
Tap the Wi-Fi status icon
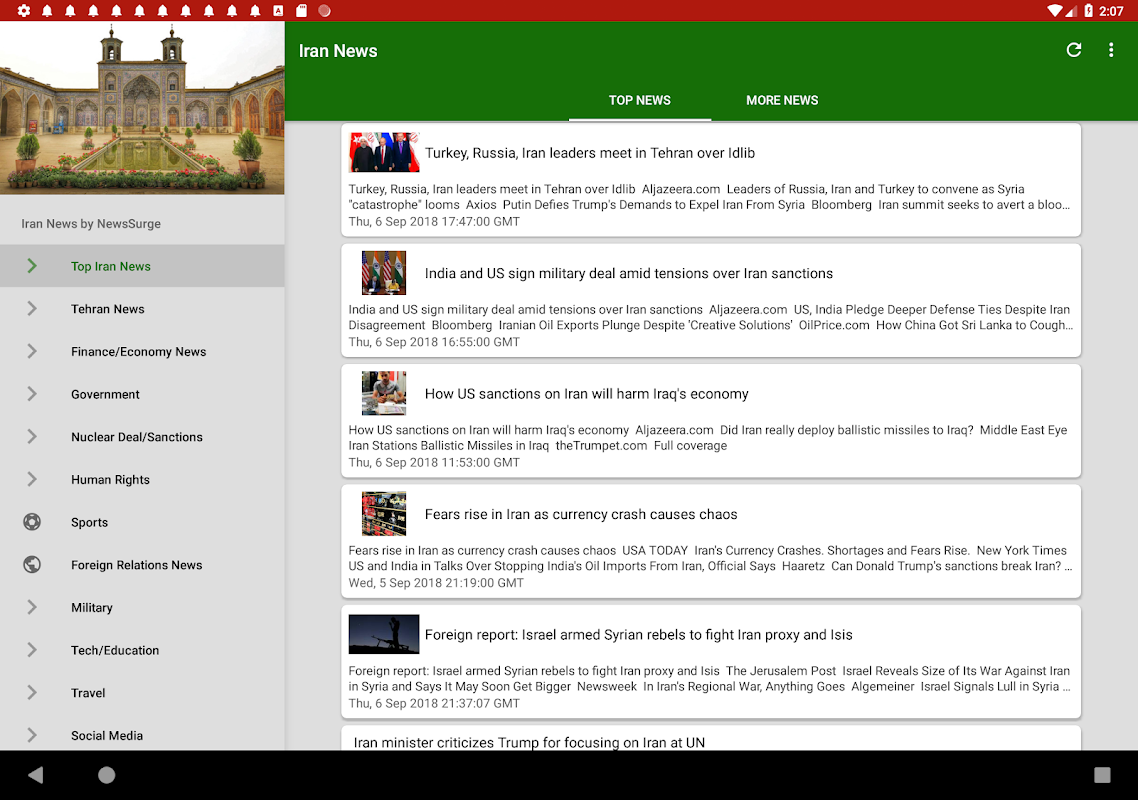[x=1055, y=10]
